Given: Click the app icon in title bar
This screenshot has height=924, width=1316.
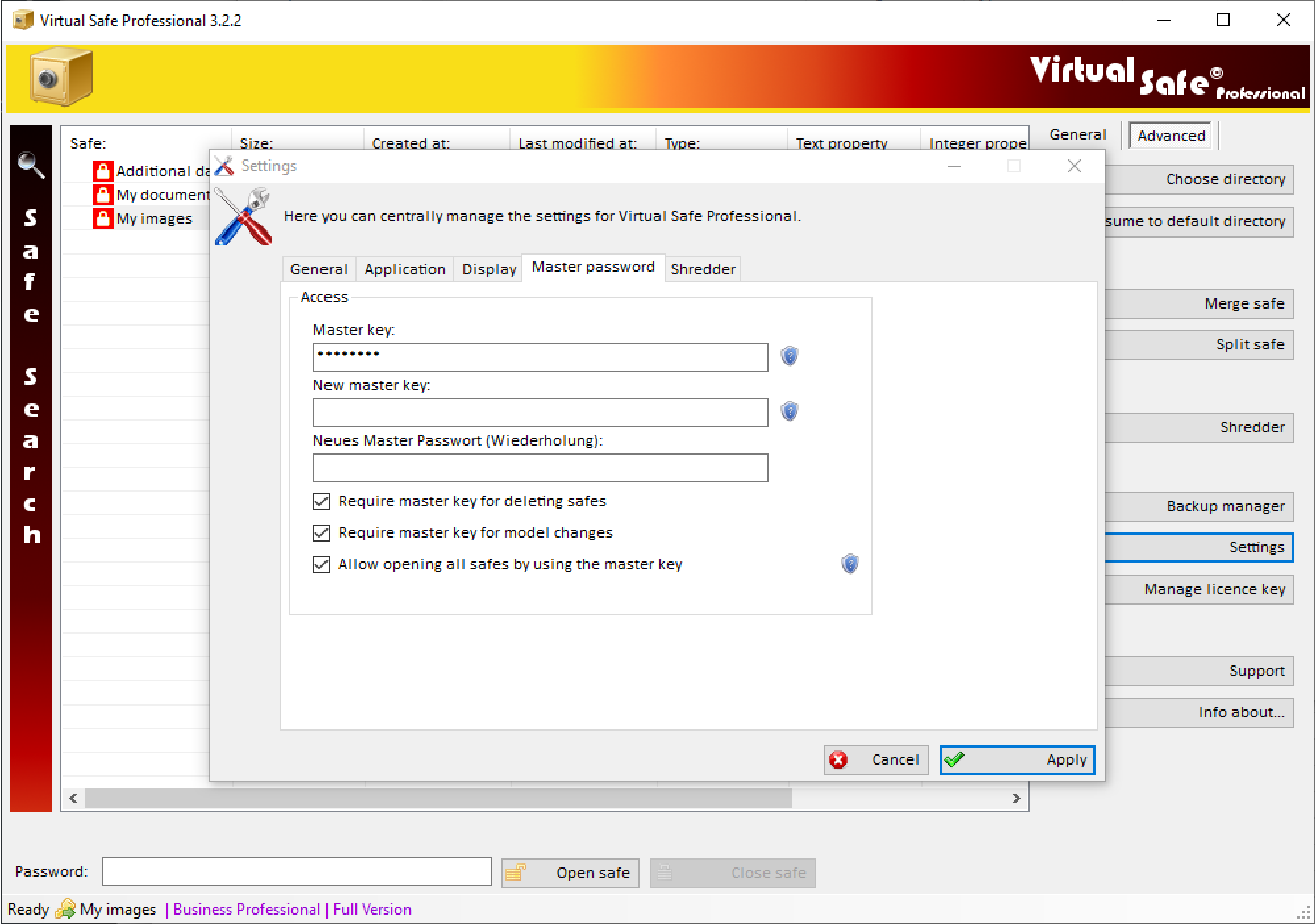Looking at the screenshot, I should [x=23, y=20].
